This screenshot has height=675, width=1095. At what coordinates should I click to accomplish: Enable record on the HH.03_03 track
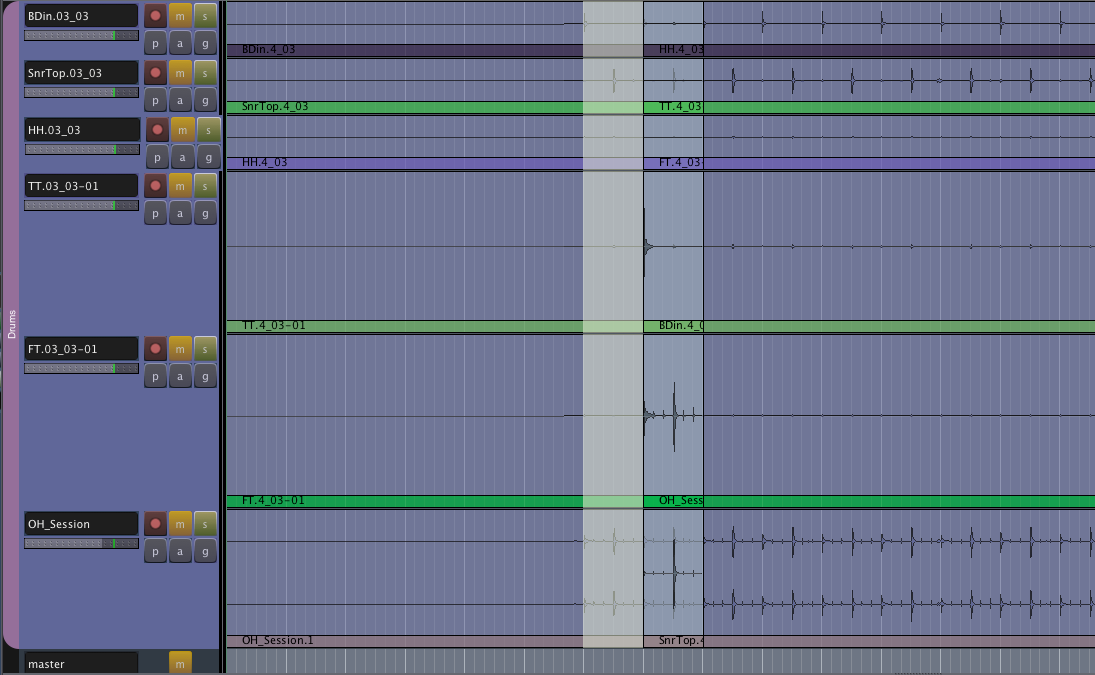[157, 129]
